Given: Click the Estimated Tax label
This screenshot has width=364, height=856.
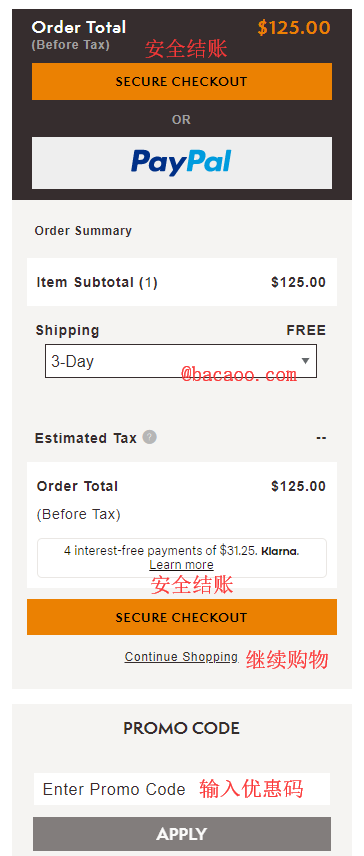Looking at the screenshot, I should (x=86, y=438).
